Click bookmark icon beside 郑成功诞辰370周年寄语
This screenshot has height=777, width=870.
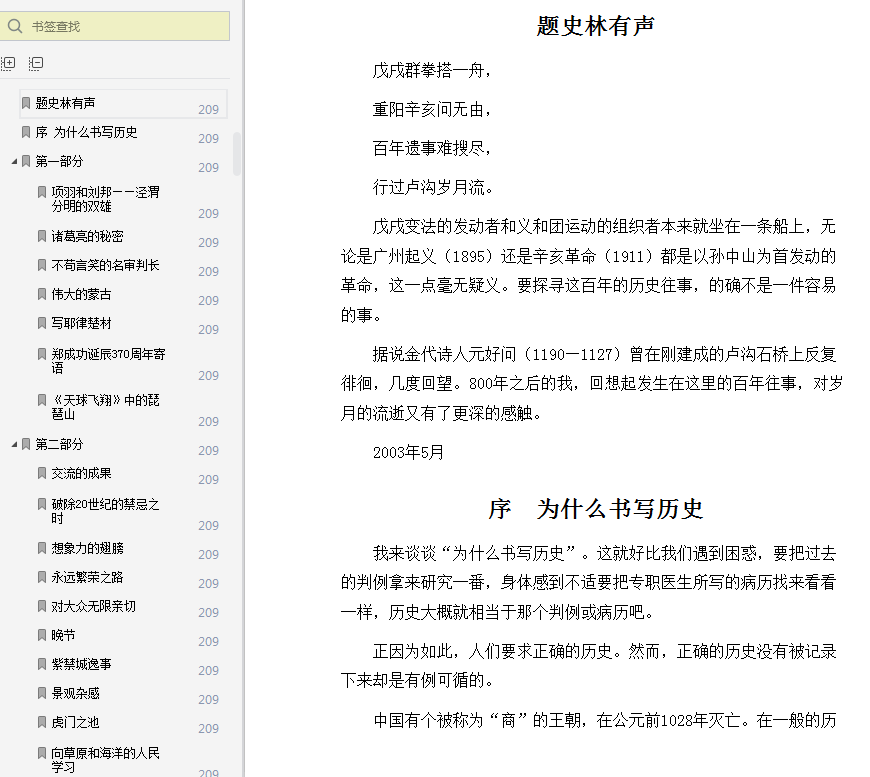click(42, 354)
